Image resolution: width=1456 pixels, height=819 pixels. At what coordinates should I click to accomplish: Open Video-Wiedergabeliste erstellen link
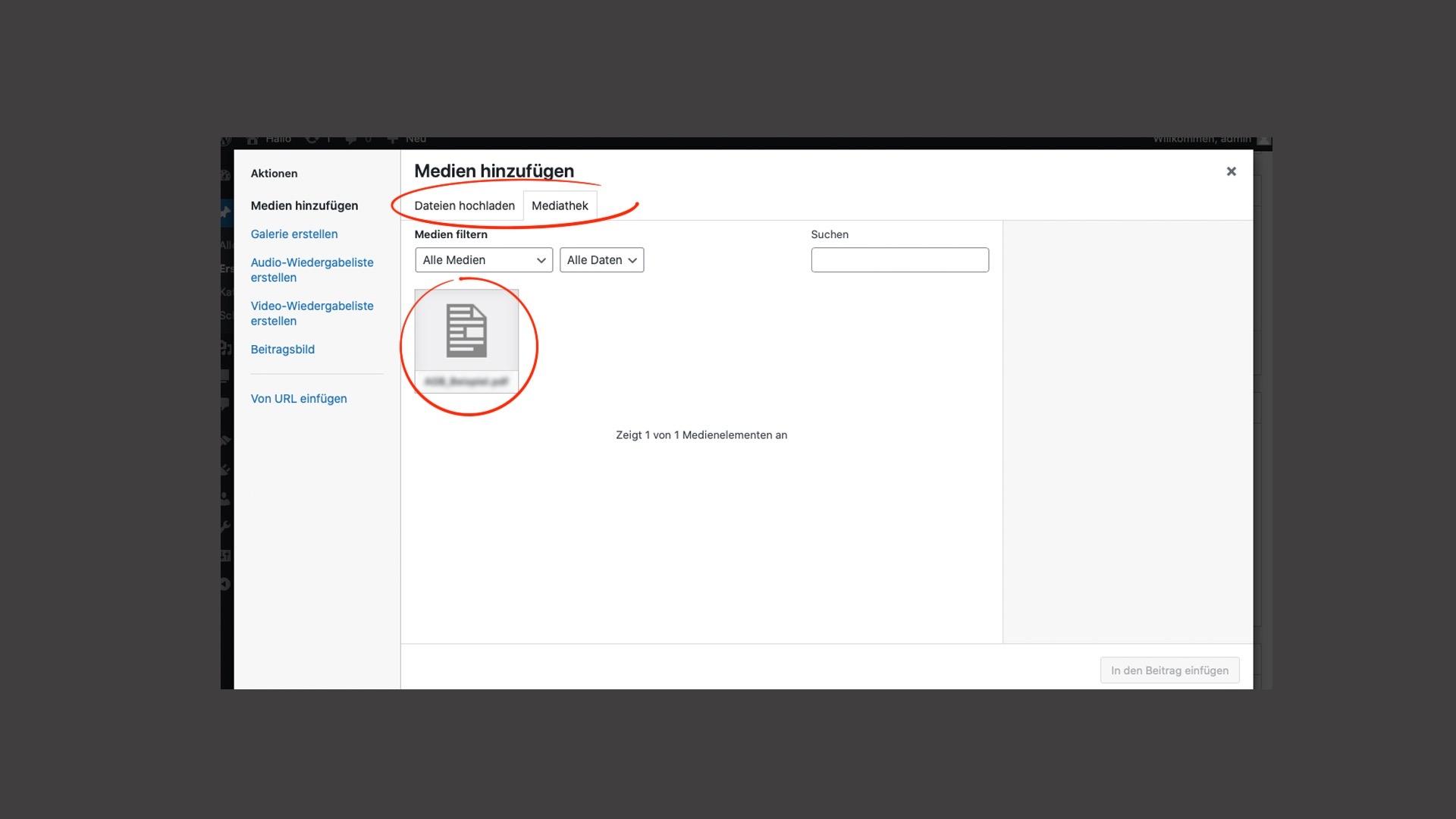pos(312,313)
